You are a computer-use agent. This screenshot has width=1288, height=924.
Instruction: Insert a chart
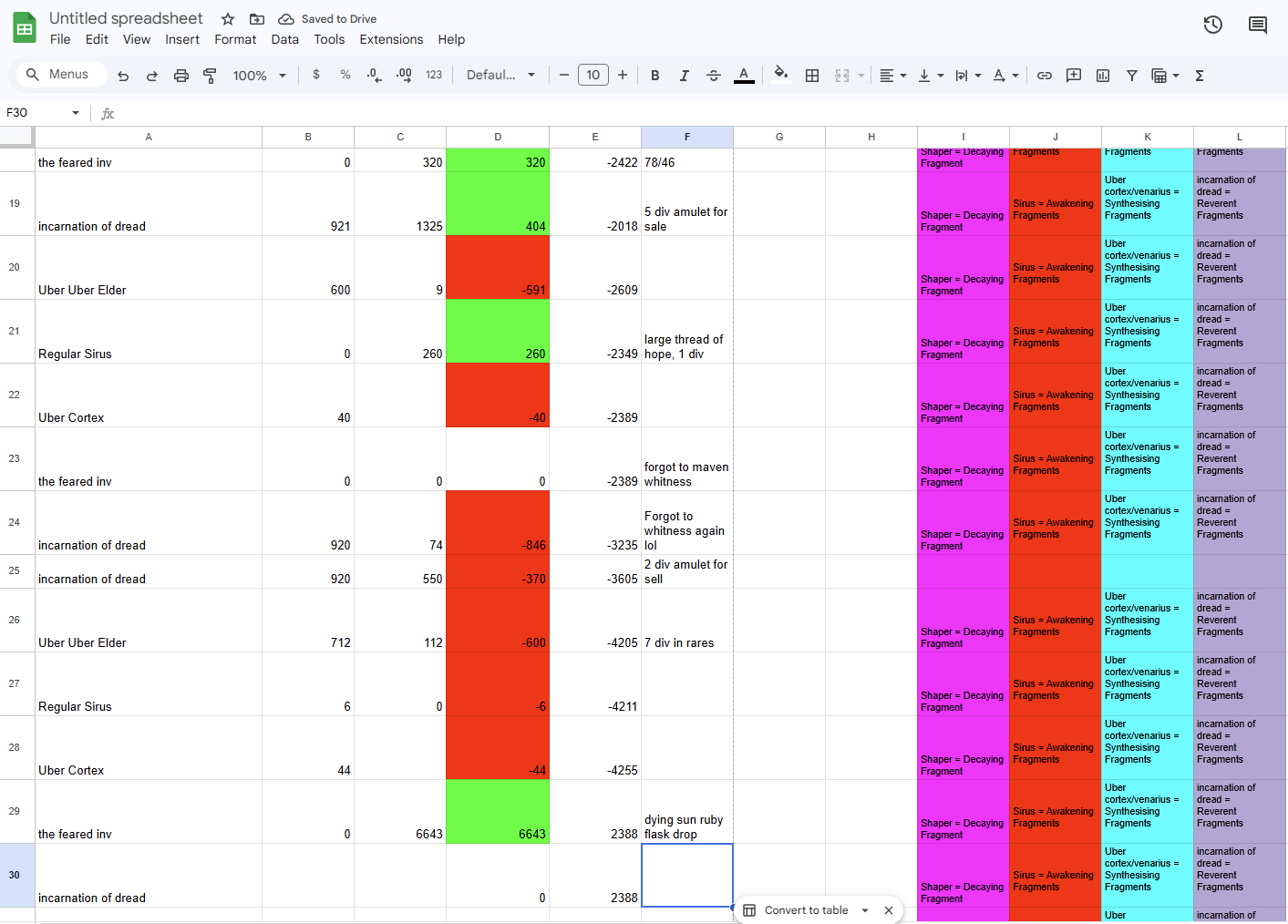tap(1103, 76)
